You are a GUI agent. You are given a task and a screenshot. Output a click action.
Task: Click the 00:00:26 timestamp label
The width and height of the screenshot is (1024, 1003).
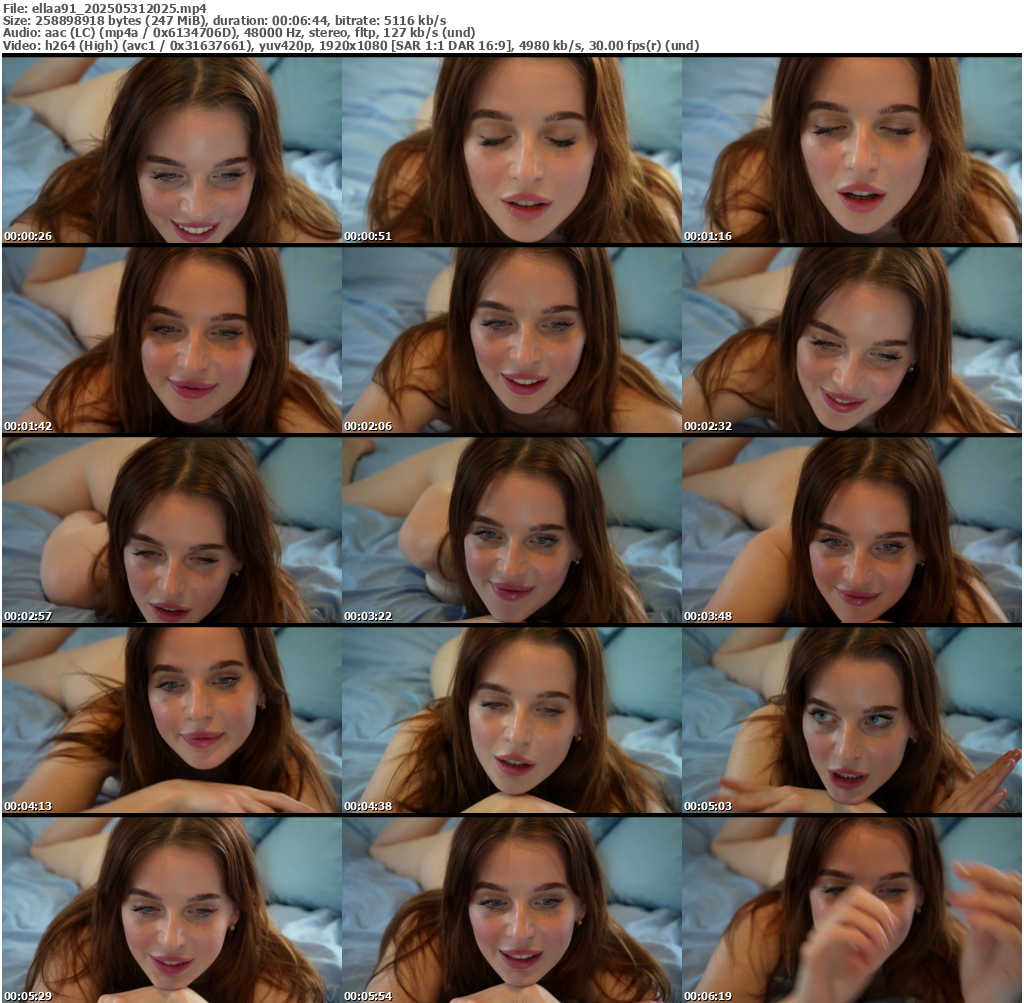pyautogui.click(x=28, y=236)
